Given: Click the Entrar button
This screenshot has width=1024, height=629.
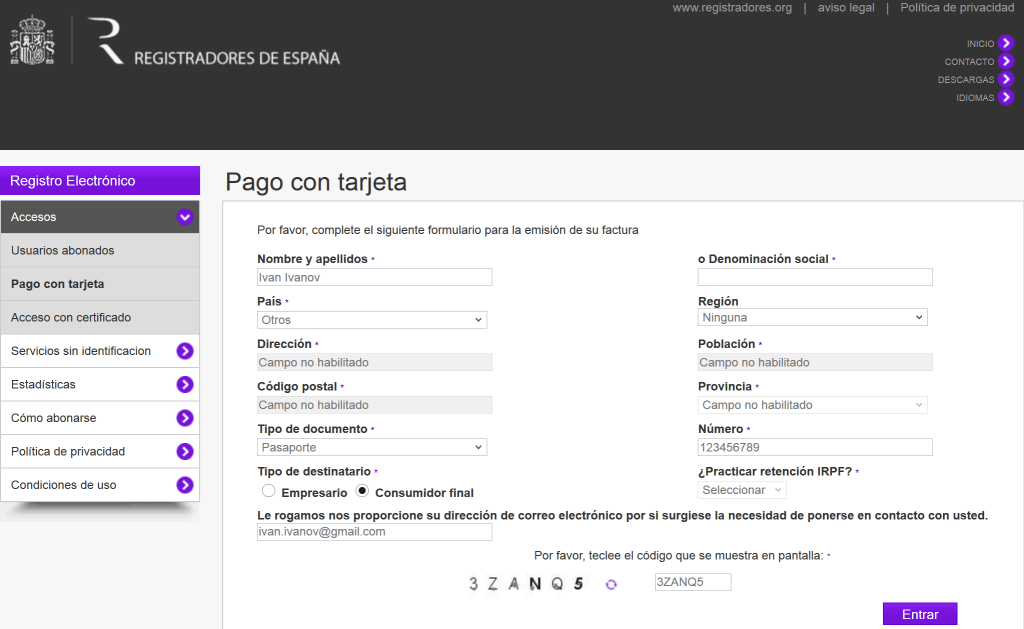Looking at the screenshot, I should [x=920, y=614].
